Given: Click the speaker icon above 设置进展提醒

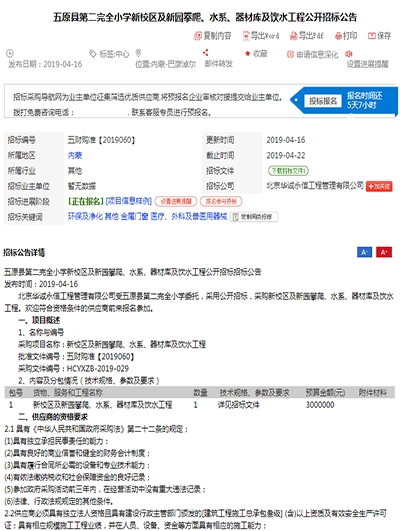Looking at the screenshot, I should tap(349, 54).
